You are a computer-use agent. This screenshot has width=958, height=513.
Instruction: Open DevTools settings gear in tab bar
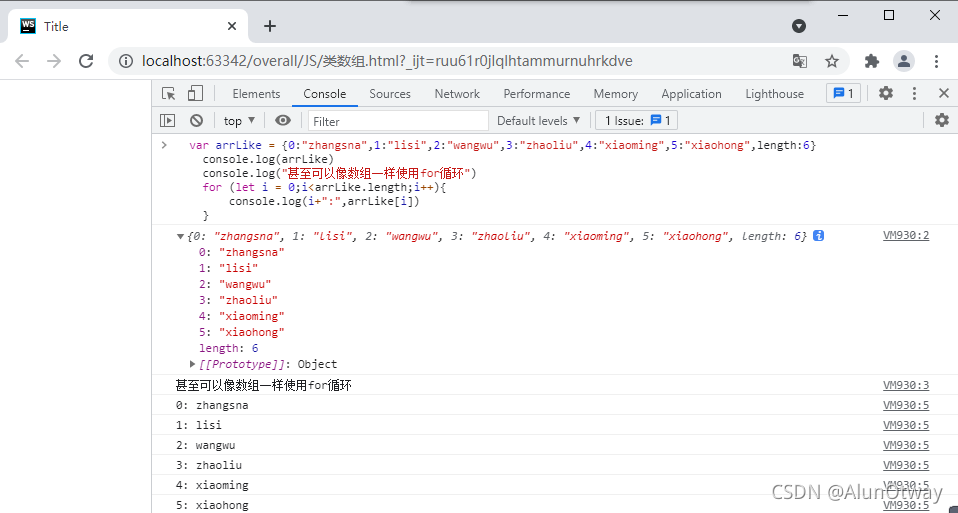885,93
